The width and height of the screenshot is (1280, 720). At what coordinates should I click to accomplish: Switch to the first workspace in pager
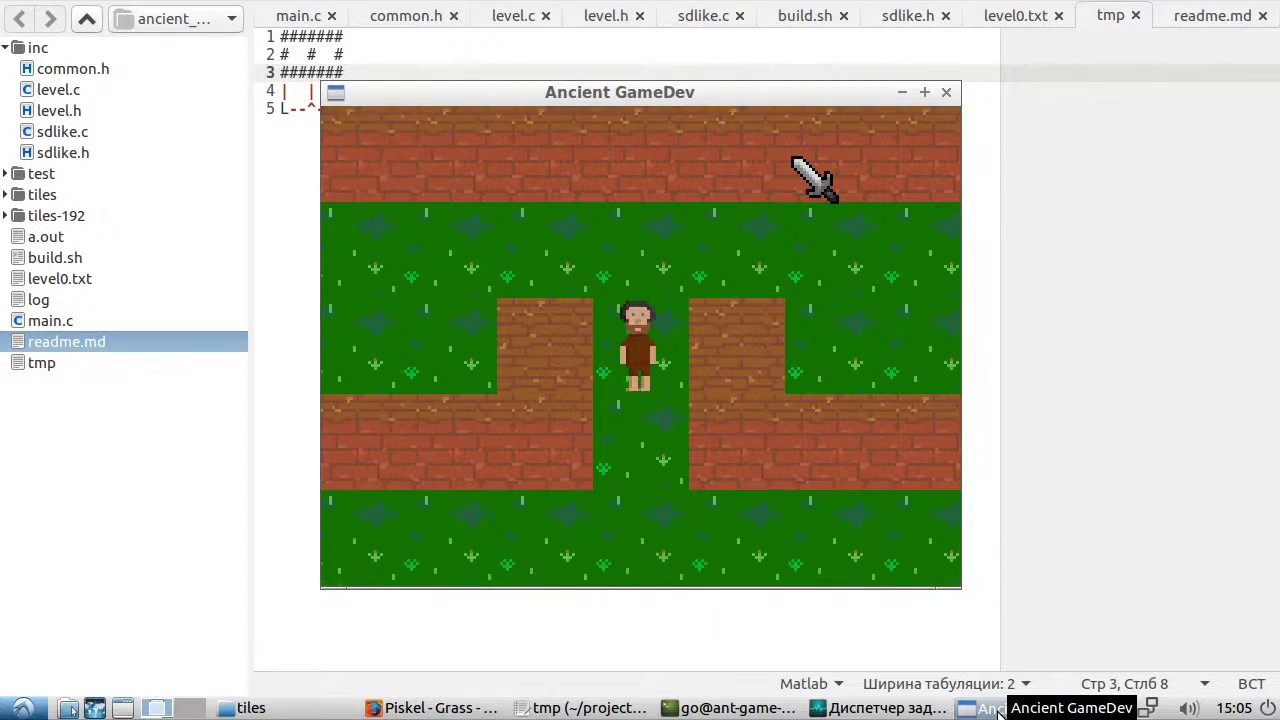157,708
